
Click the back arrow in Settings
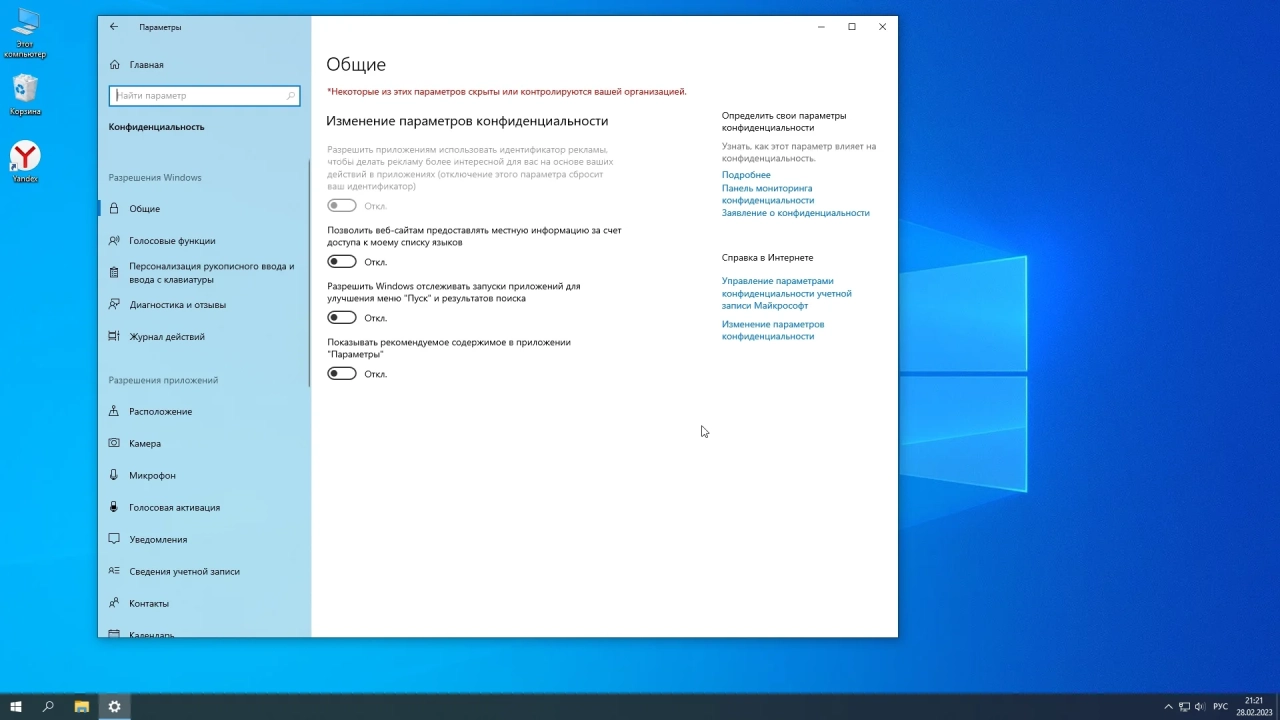point(113,27)
